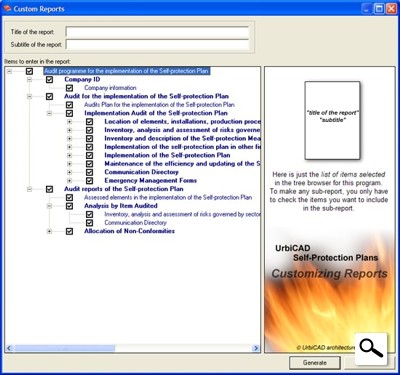Screen dimensions: 400x375
Task: Expand Location of elements, installations node
Action: 69,122
